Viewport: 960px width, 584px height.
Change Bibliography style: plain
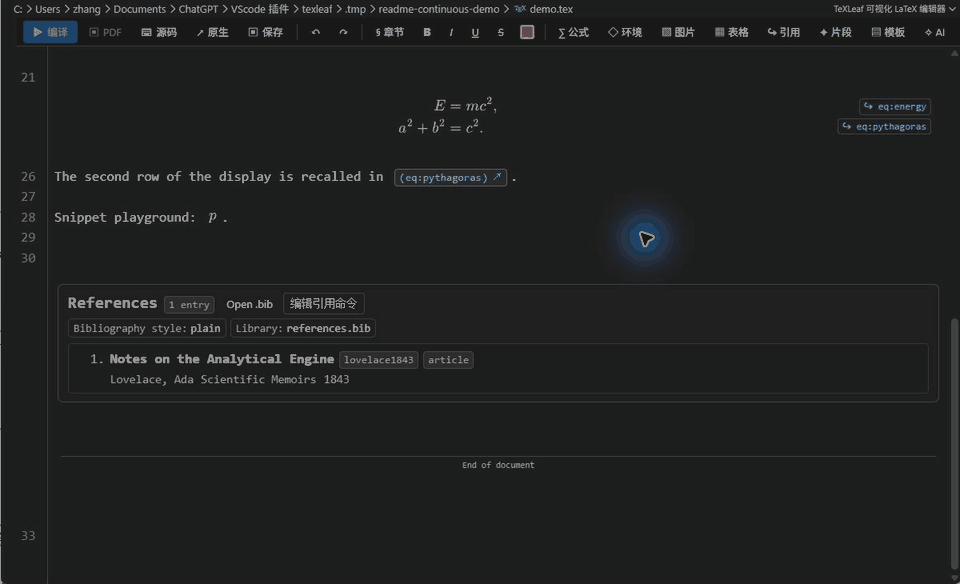147,328
